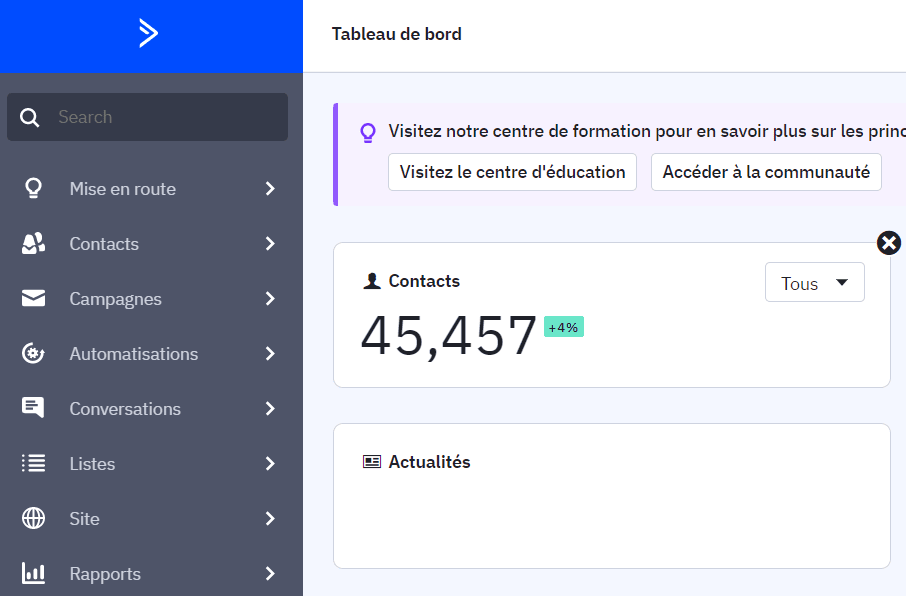Click the Listes list icon
Screen dimensions: 906x596
33,463
